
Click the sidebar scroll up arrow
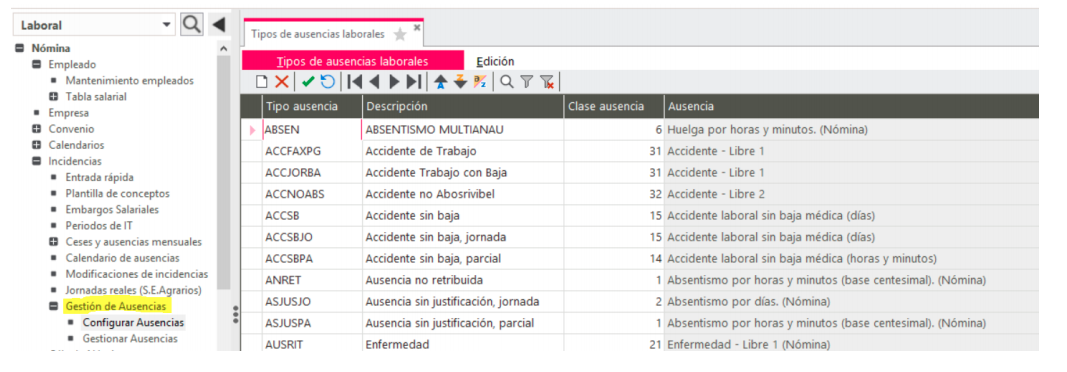[x=224, y=49]
